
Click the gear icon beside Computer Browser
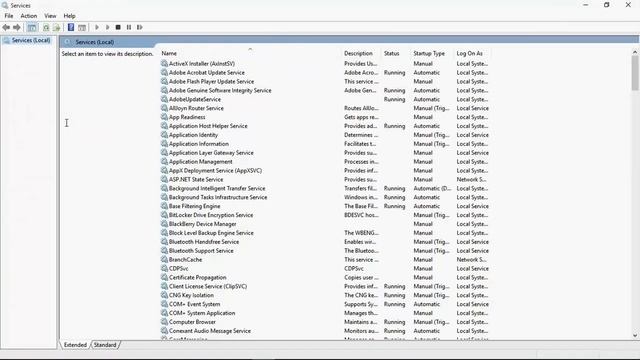(164, 322)
